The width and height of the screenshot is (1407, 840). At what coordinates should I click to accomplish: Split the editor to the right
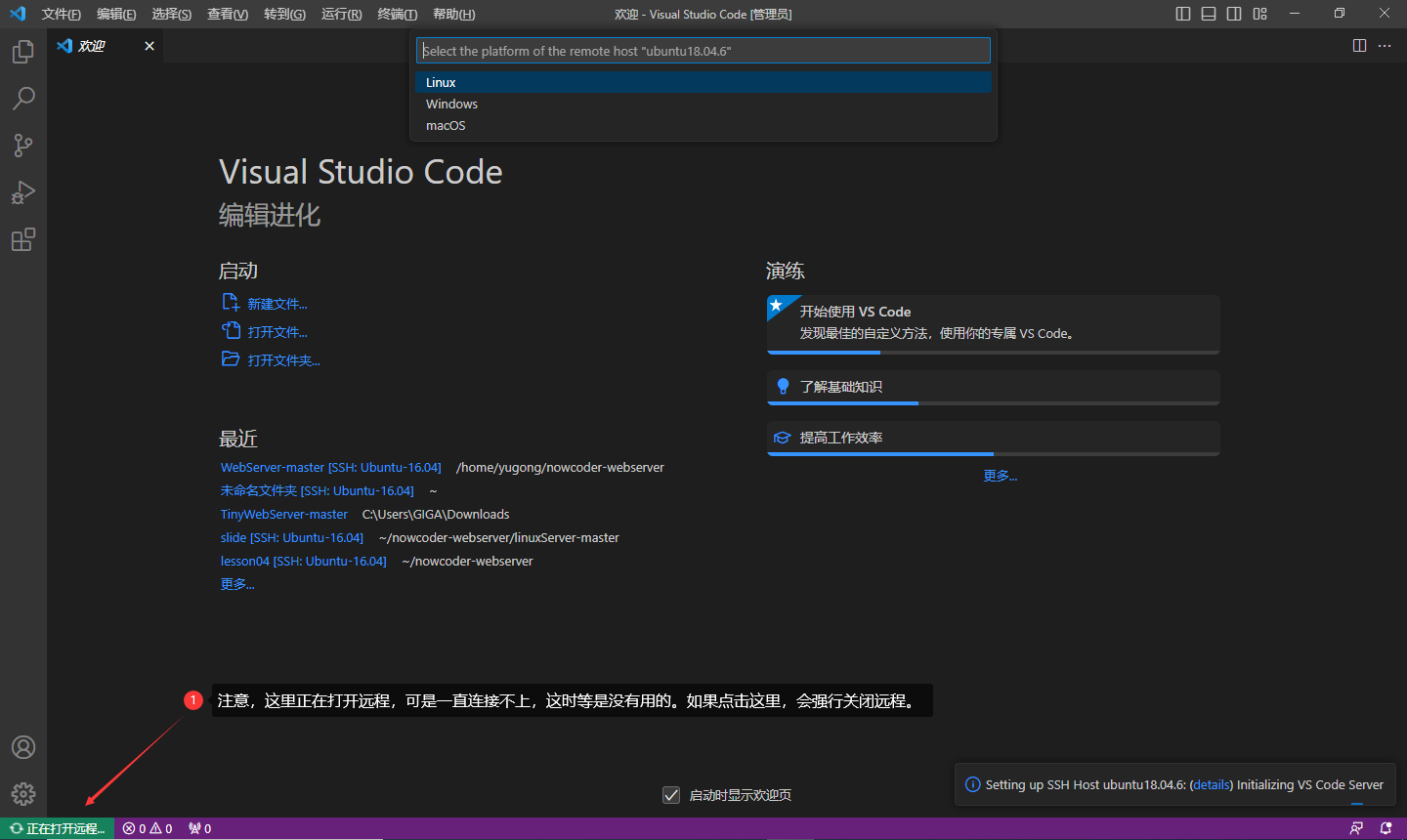coord(1359,46)
